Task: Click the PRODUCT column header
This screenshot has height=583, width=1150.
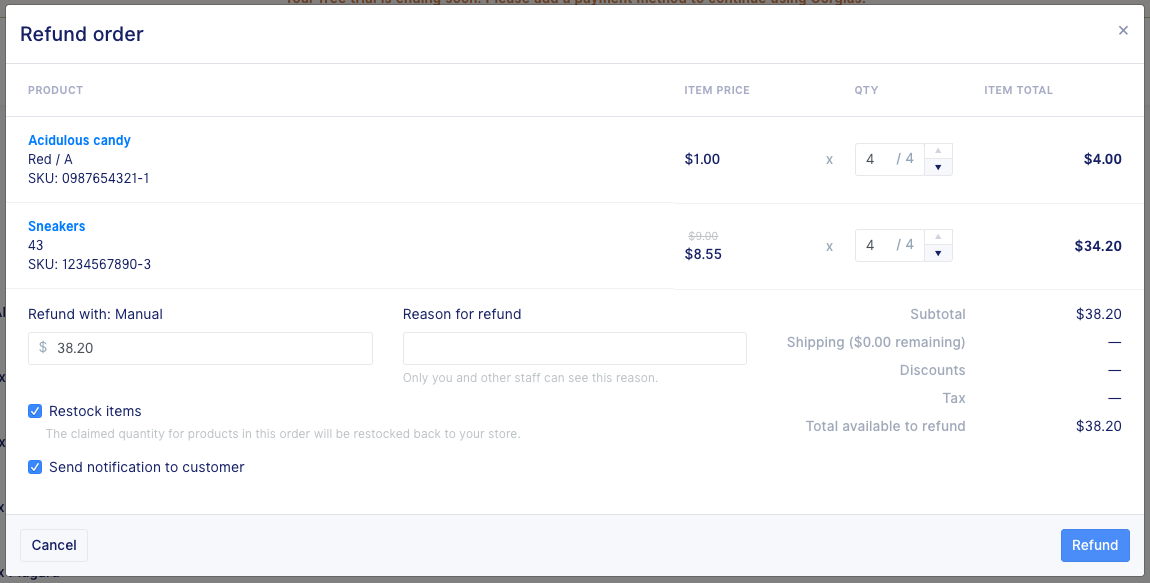Action: (x=56, y=90)
